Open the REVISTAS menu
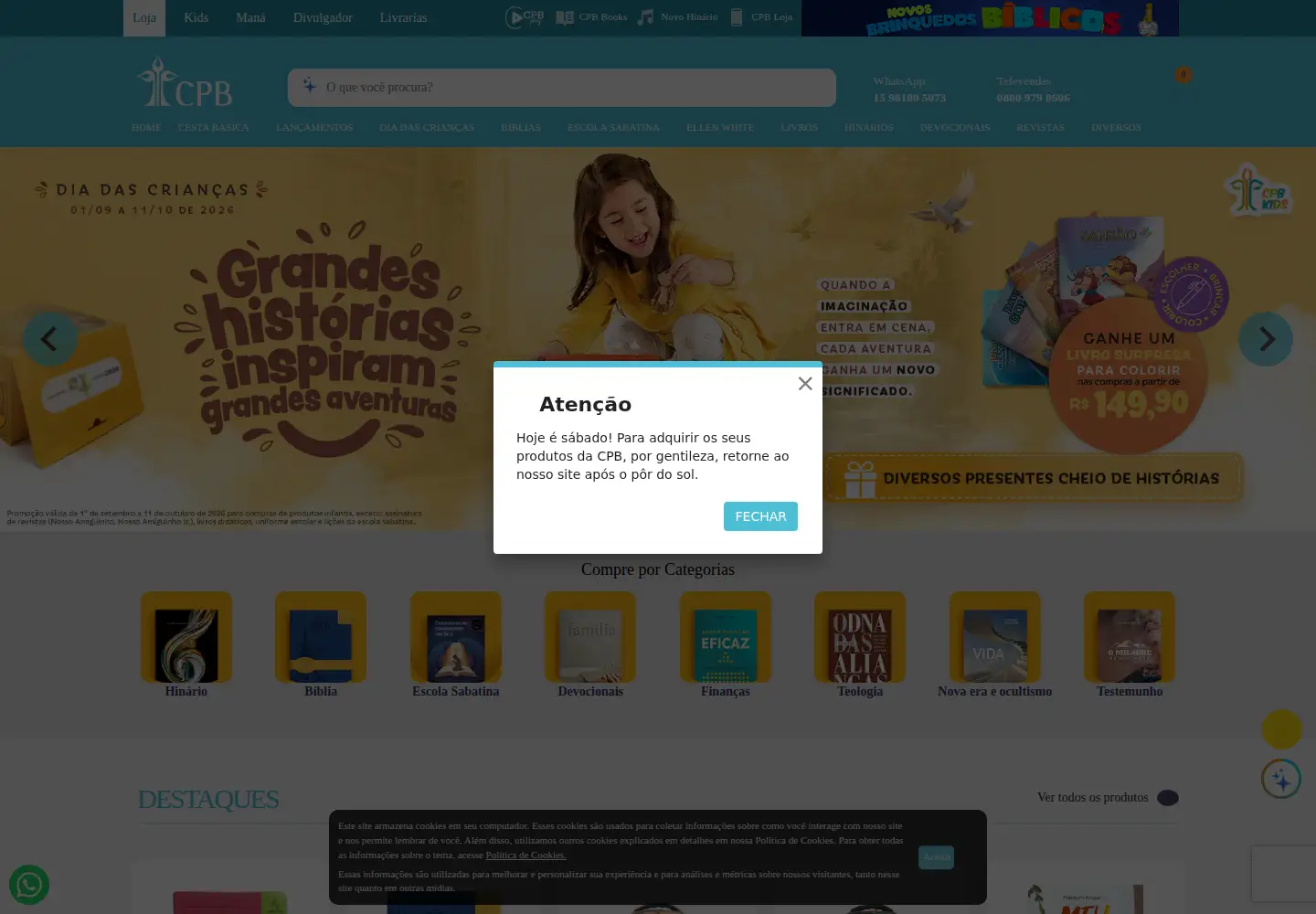 coord(1040,127)
